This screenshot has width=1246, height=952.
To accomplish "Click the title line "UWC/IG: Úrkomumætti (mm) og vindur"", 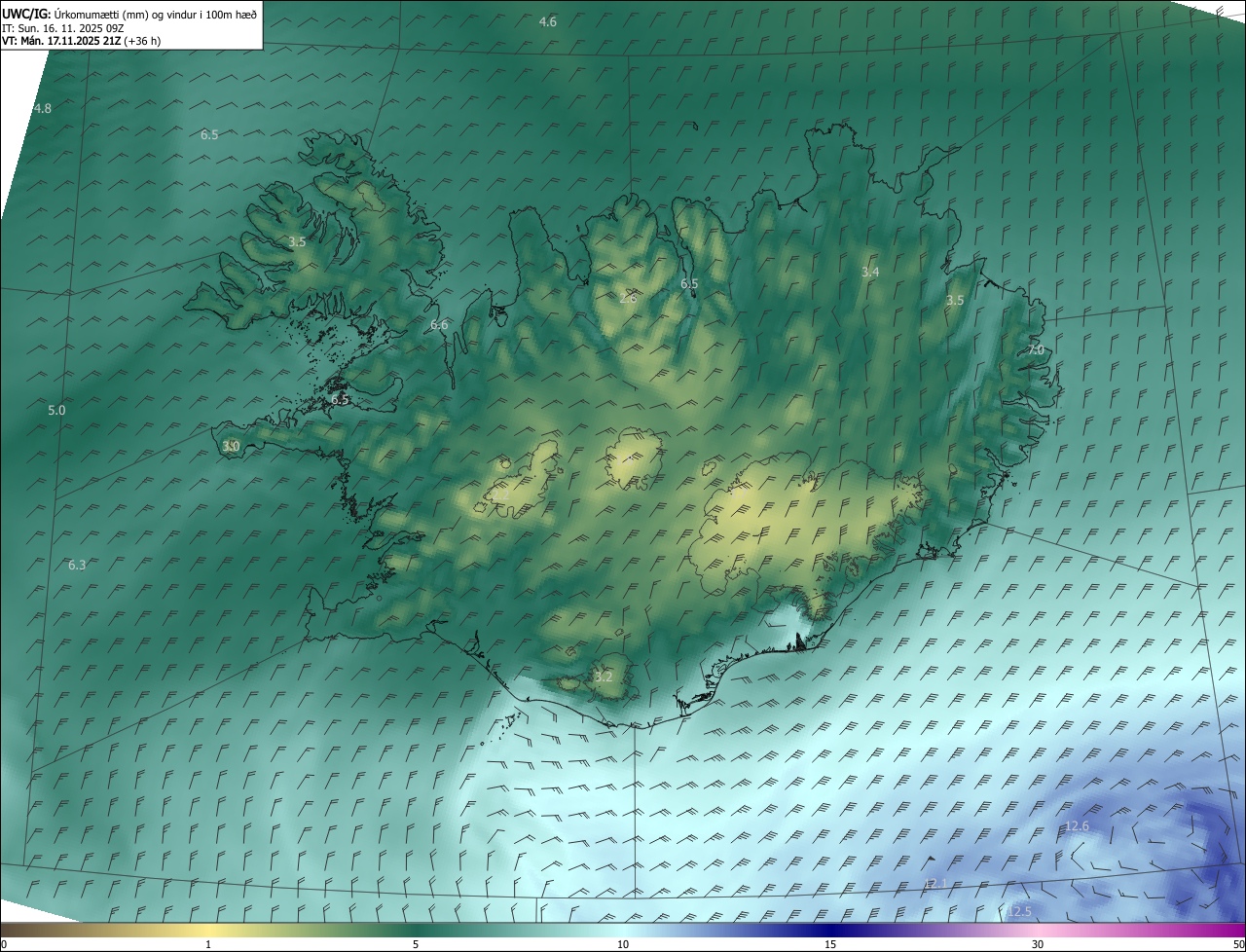I will tap(130, 14).
